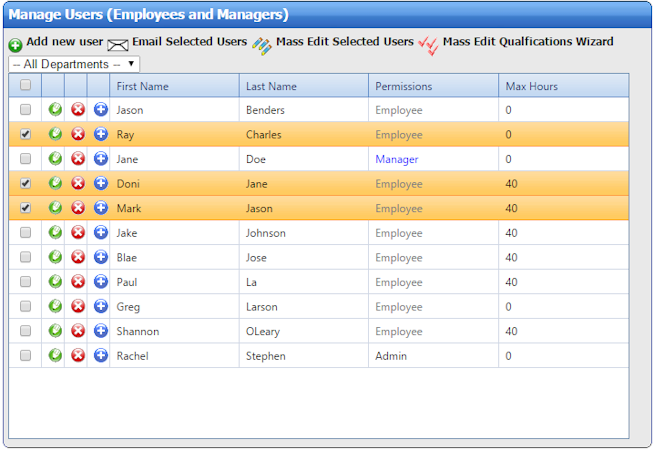
Task: Click the Mass Edit Qualifications Wizard link
Action: (528, 42)
